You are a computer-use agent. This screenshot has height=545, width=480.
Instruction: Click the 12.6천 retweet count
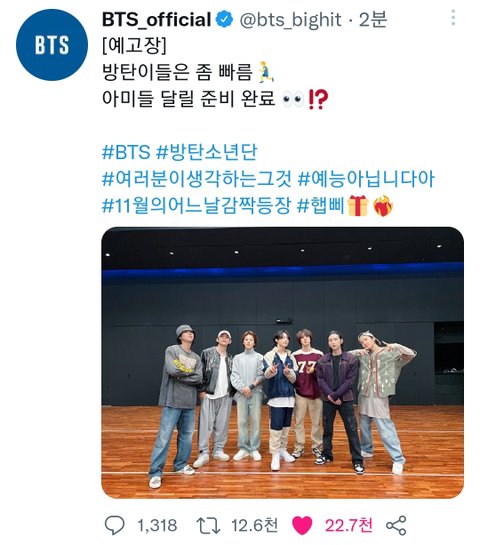point(254,525)
